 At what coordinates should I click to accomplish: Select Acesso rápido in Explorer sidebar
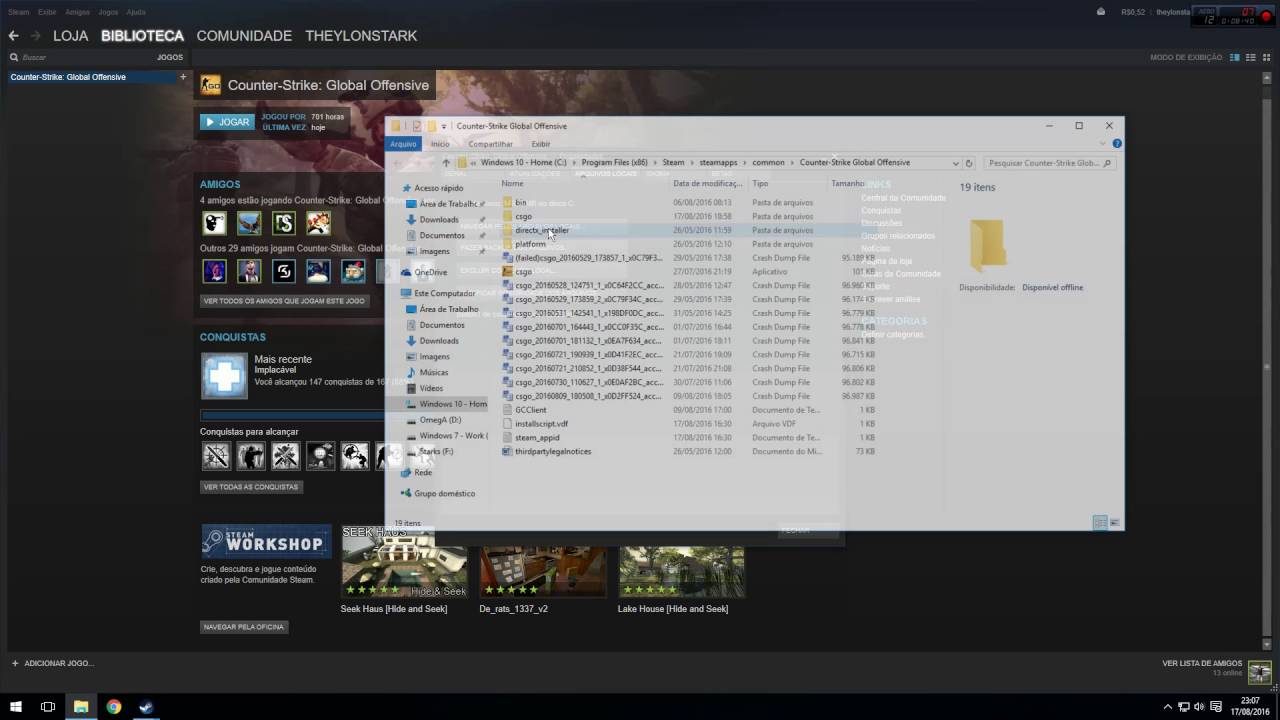(x=433, y=188)
